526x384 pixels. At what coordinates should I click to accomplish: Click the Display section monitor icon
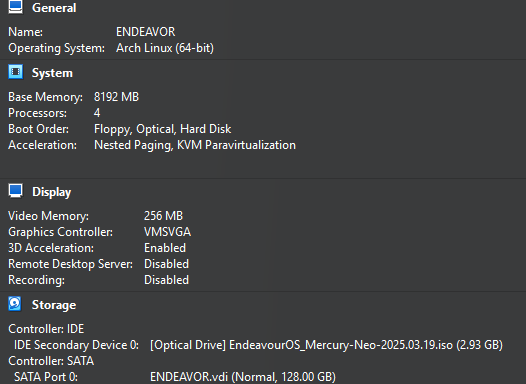click(x=15, y=191)
